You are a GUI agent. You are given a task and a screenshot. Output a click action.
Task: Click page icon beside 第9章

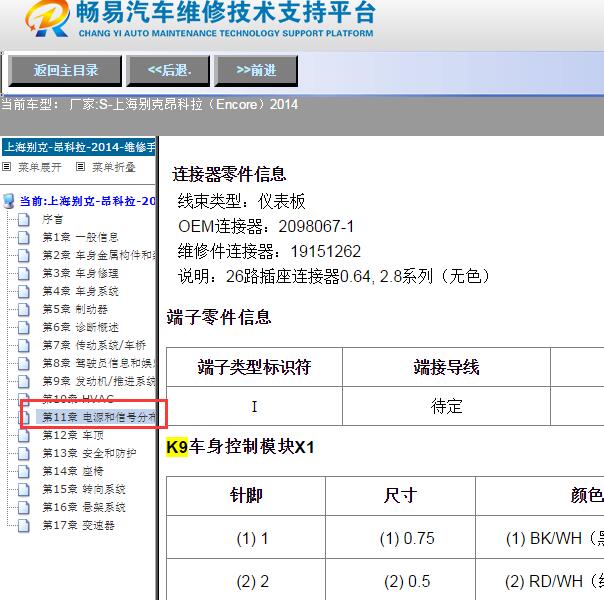[x=24, y=381]
